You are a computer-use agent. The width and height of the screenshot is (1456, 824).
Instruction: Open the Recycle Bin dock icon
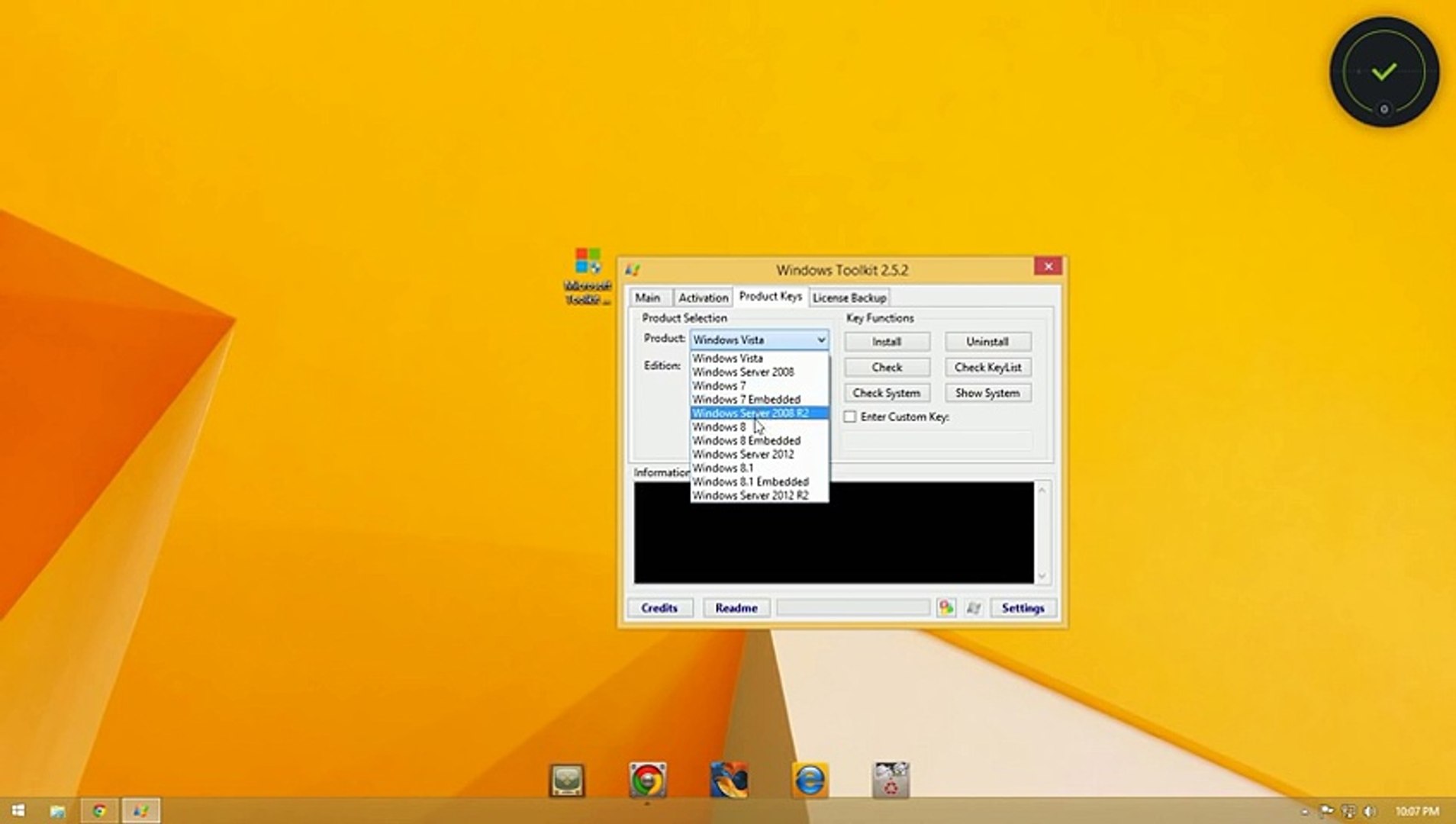891,780
